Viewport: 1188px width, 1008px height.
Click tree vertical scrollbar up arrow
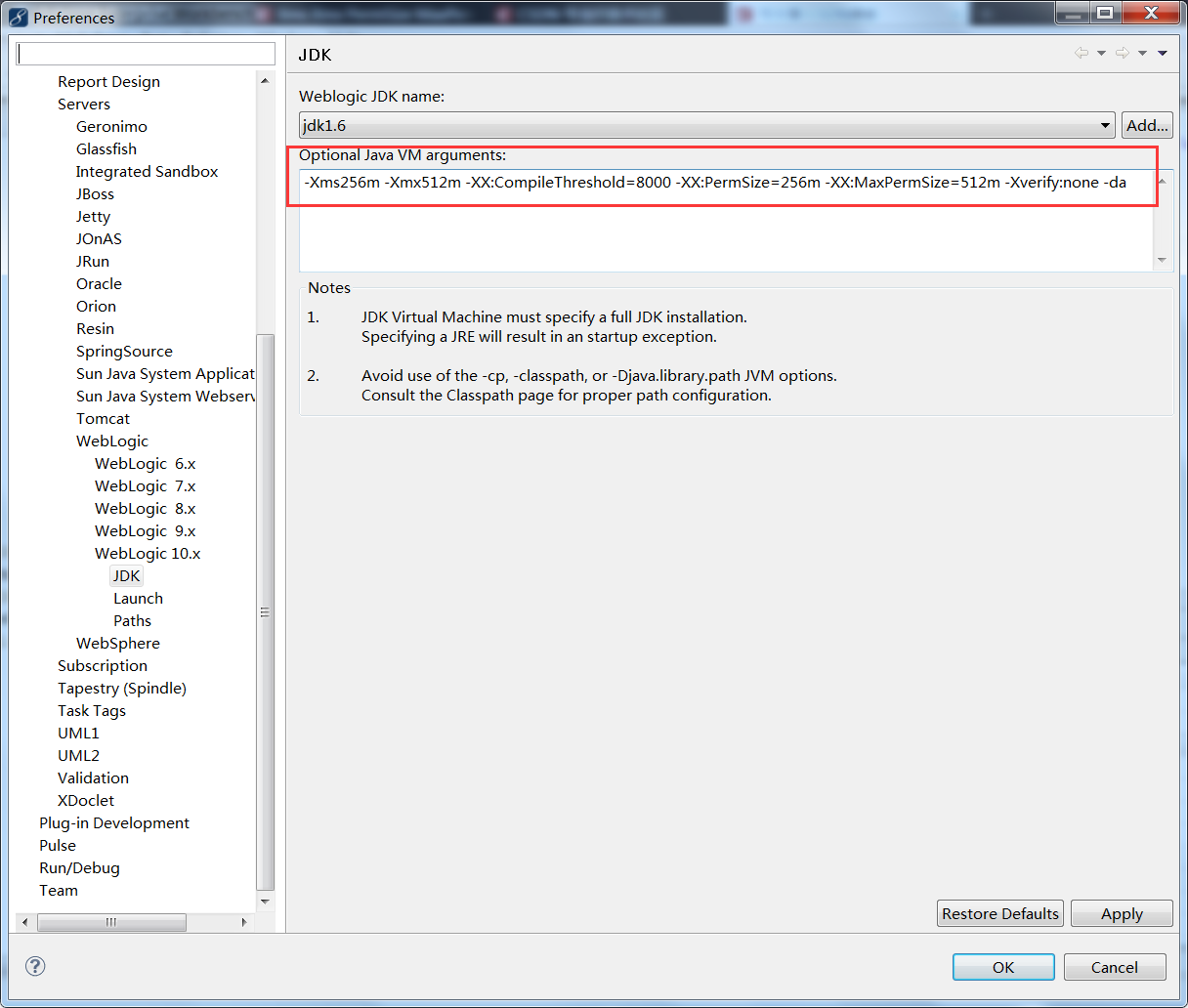(265, 80)
